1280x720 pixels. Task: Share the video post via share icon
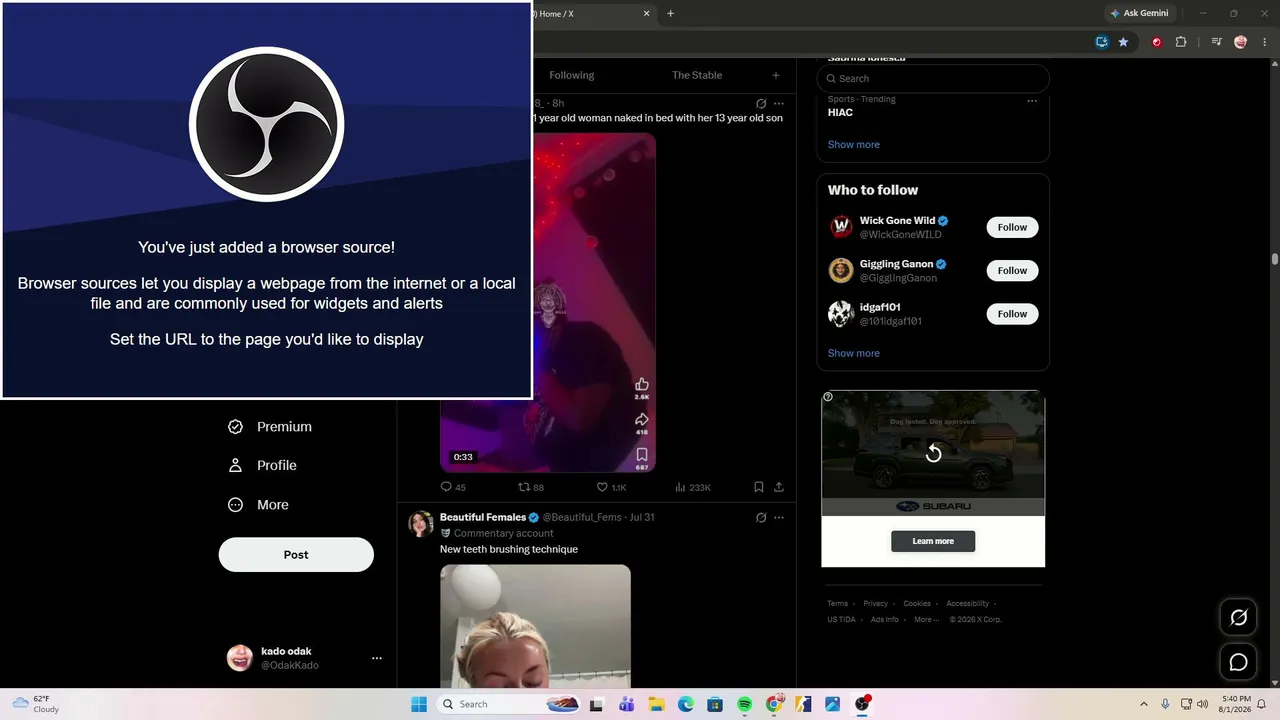(x=779, y=487)
